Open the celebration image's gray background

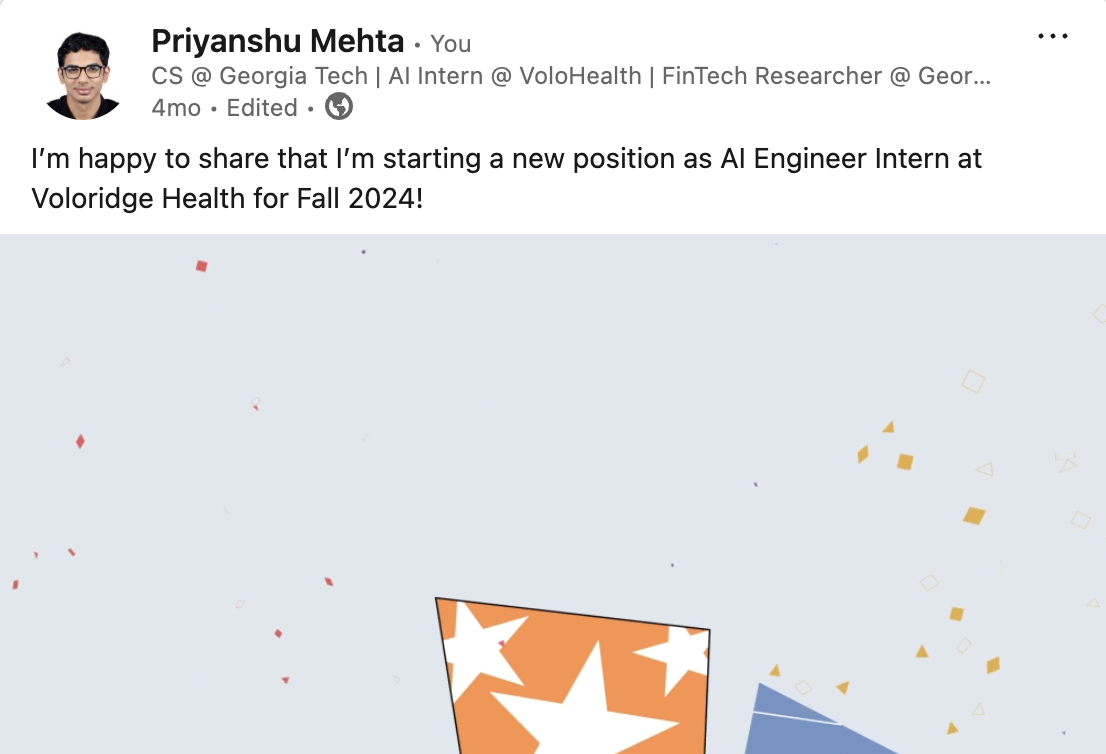[x=553, y=423]
